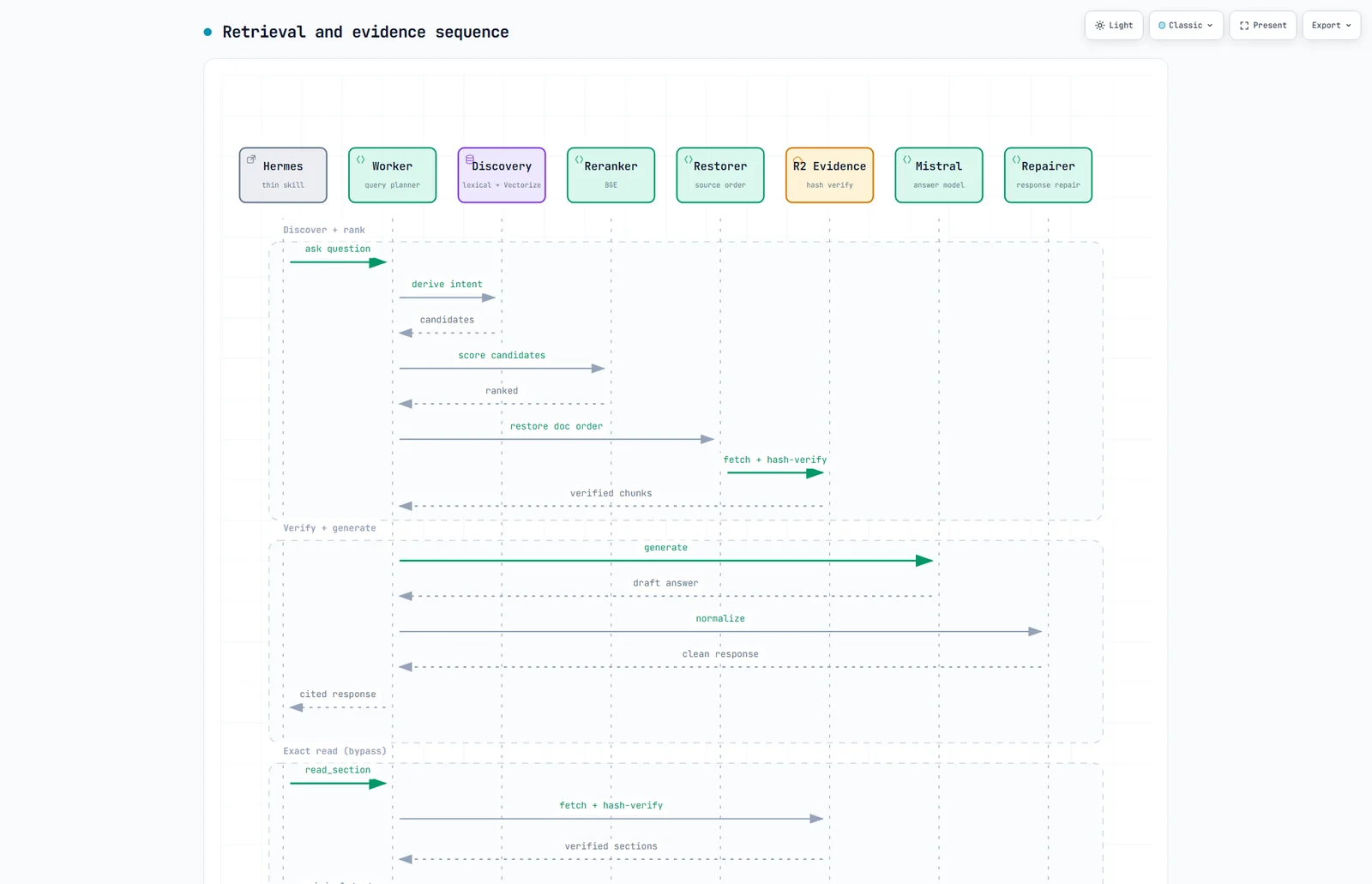
Task: Click the Export chevron arrow
Action: 1348,26
